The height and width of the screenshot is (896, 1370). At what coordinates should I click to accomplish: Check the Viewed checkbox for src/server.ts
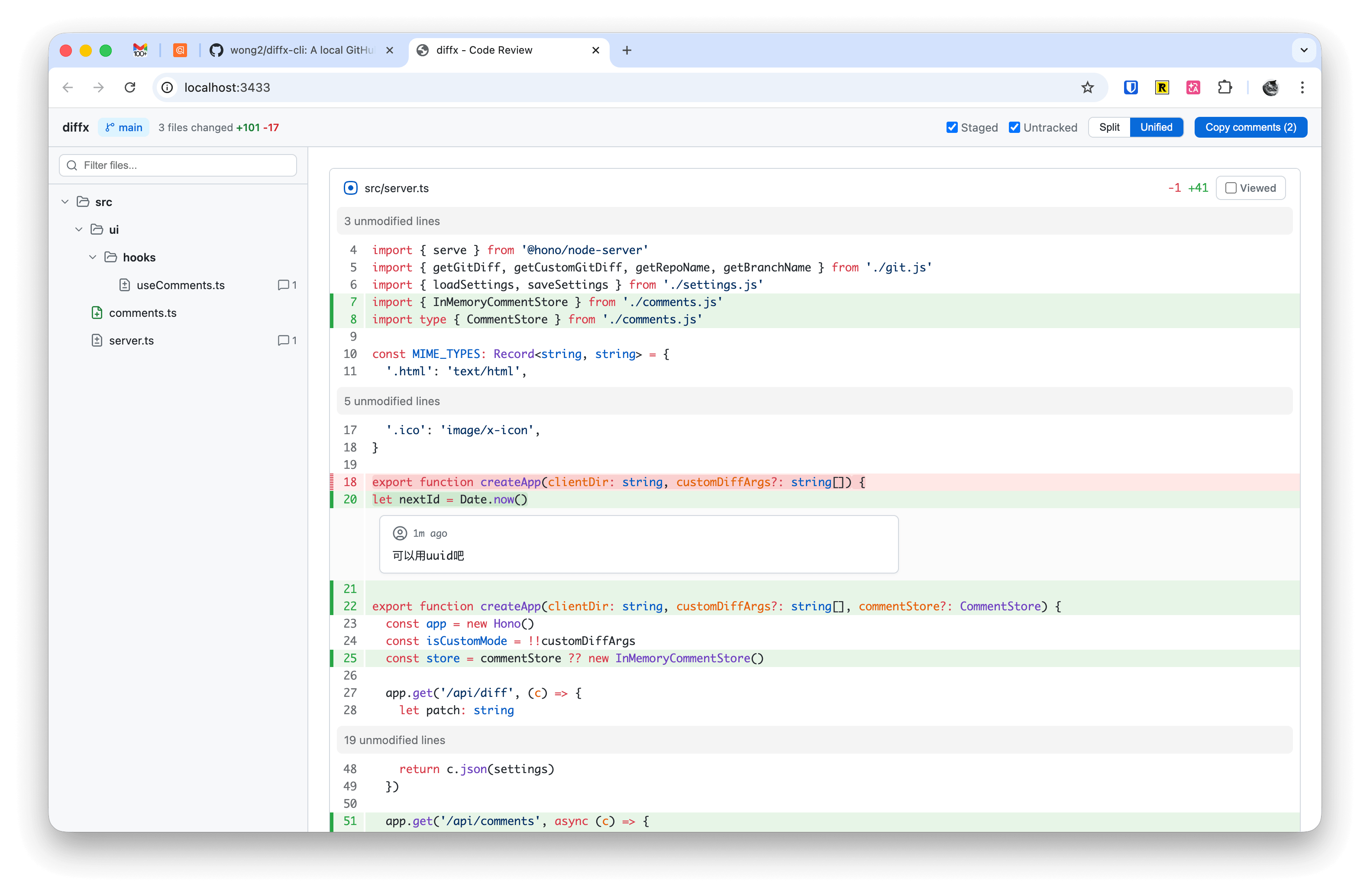[x=1231, y=187]
